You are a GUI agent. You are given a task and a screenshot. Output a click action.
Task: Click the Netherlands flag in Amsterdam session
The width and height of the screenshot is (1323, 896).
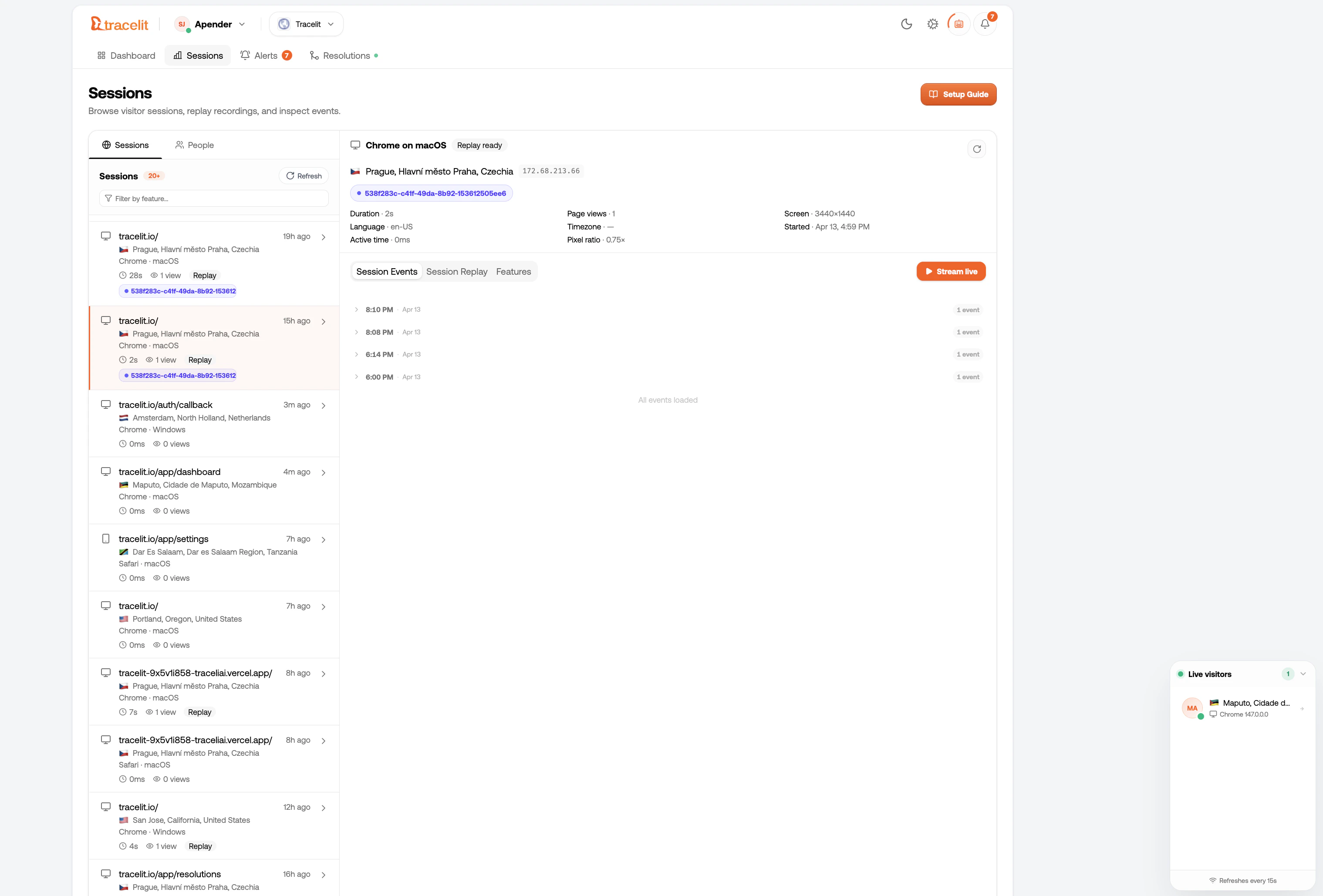coord(124,418)
